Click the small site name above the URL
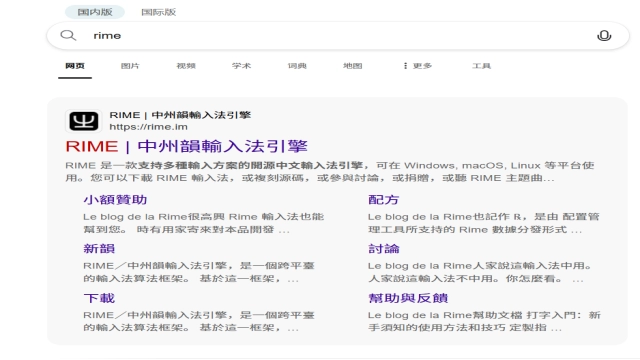 pyautogui.click(x=180, y=115)
